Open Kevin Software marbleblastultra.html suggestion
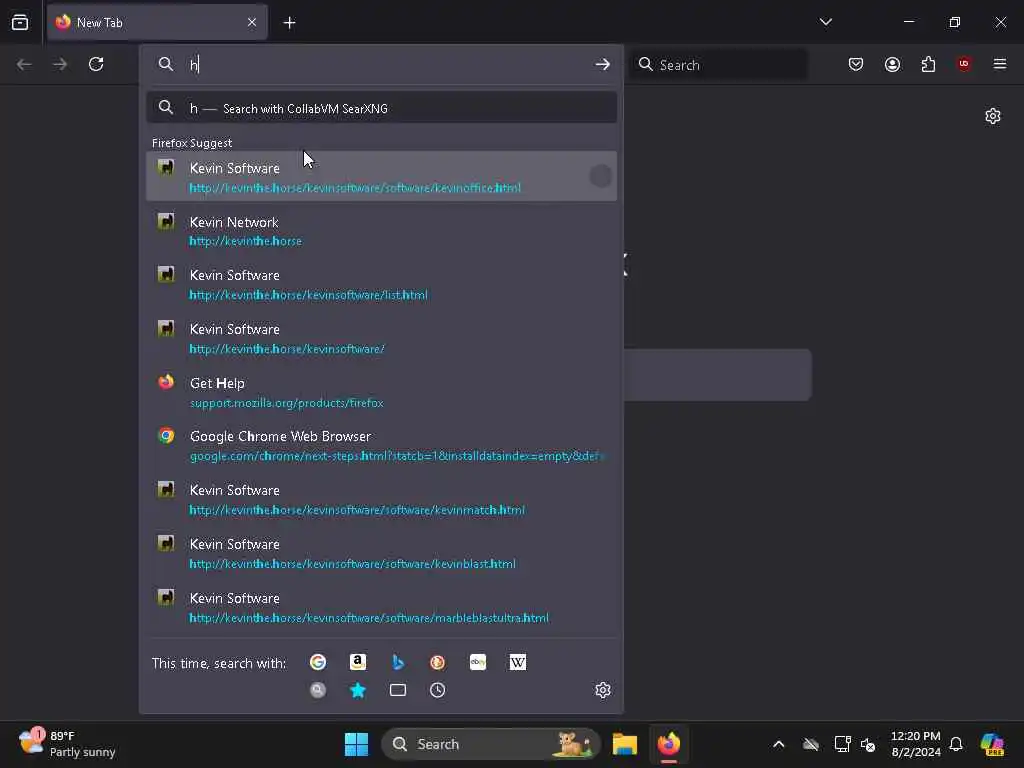The width and height of the screenshot is (1024, 768). pyautogui.click(x=381, y=607)
